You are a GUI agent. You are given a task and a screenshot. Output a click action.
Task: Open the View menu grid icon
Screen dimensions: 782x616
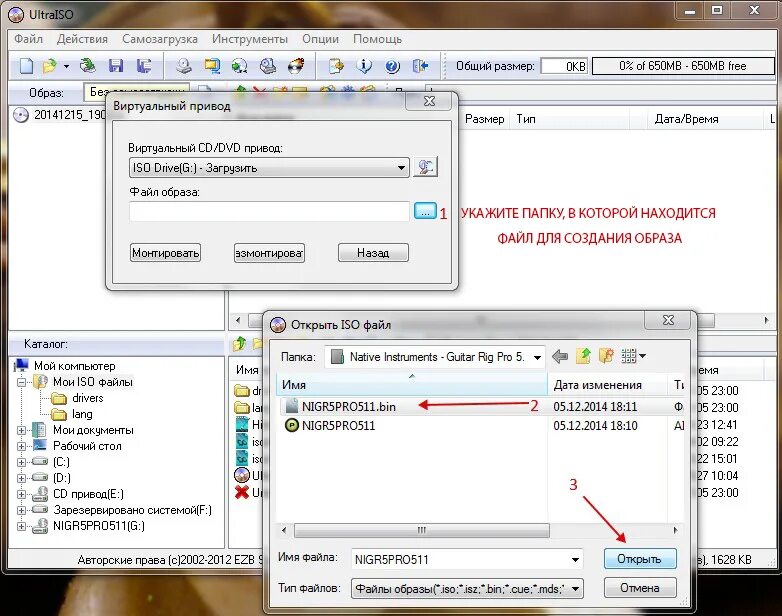[x=633, y=356]
